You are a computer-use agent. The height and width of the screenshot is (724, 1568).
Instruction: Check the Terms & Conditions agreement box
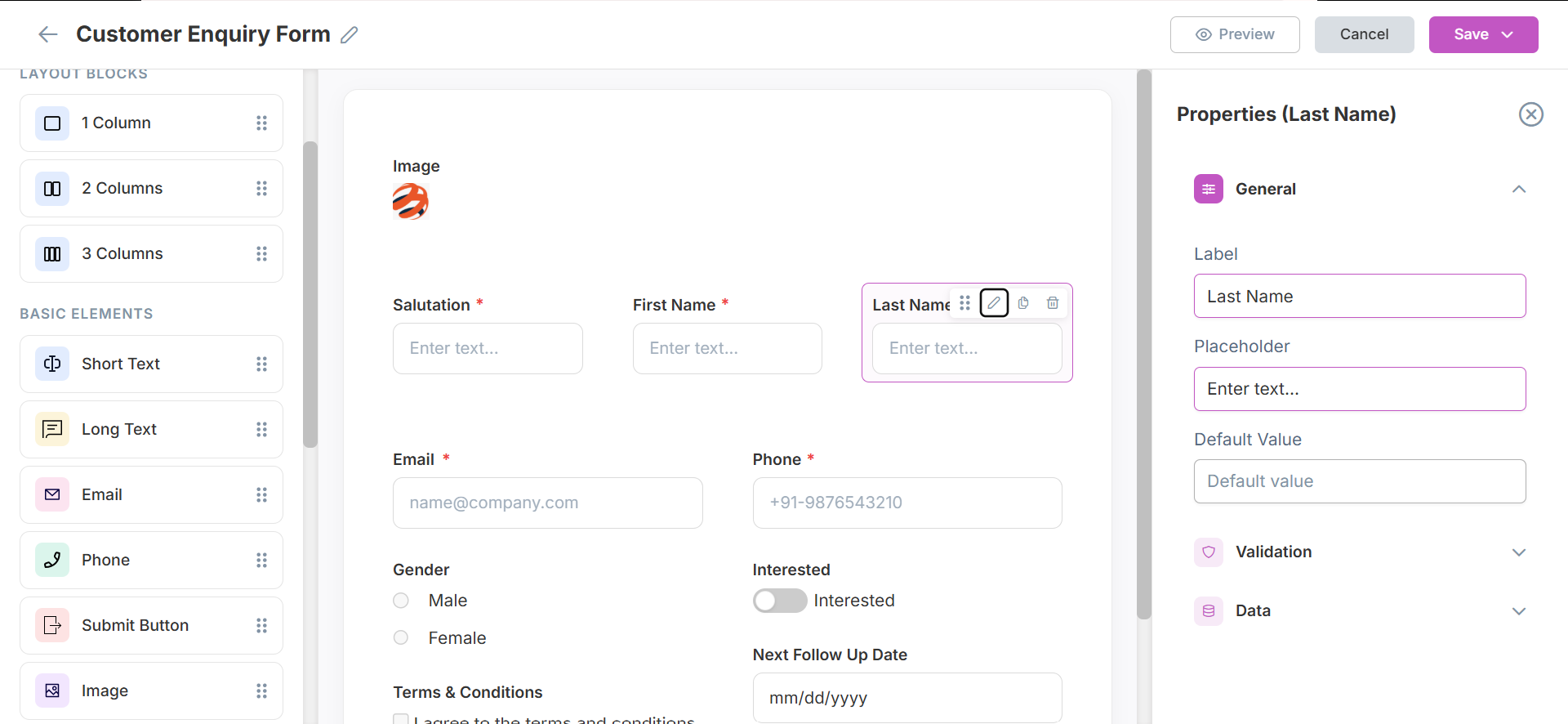pyautogui.click(x=401, y=719)
